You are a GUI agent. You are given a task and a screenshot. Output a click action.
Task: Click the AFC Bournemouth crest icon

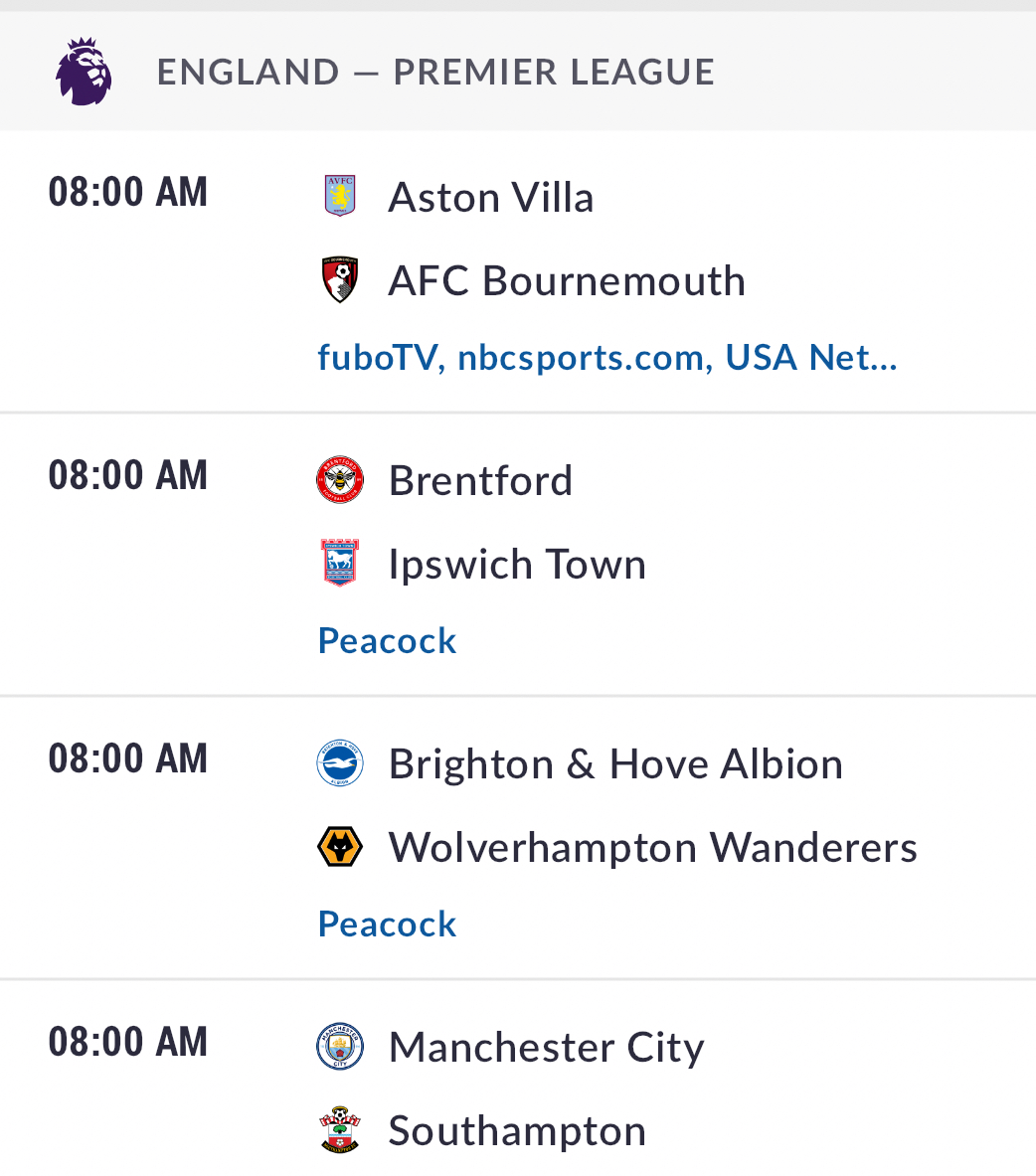(340, 279)
